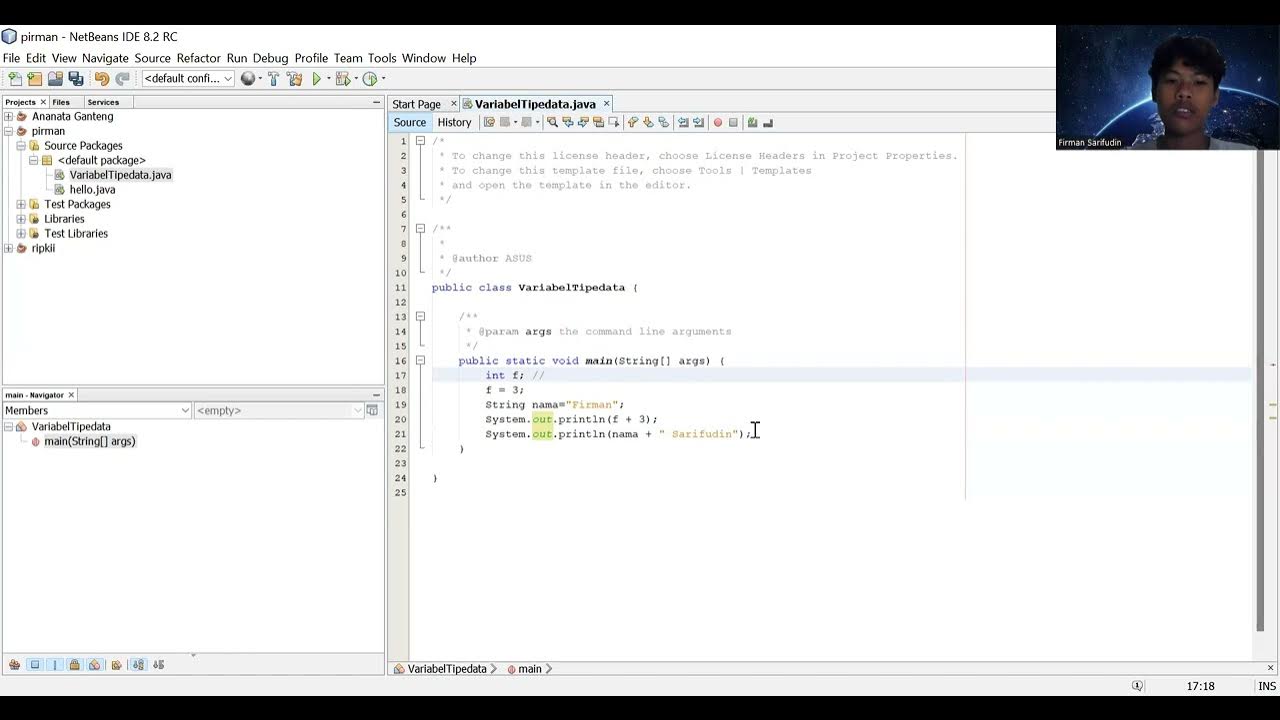Image resolution: width=1280 pixels, height=720 pixels.
Task: Expand the ripkii project
Action: point(8,248)
